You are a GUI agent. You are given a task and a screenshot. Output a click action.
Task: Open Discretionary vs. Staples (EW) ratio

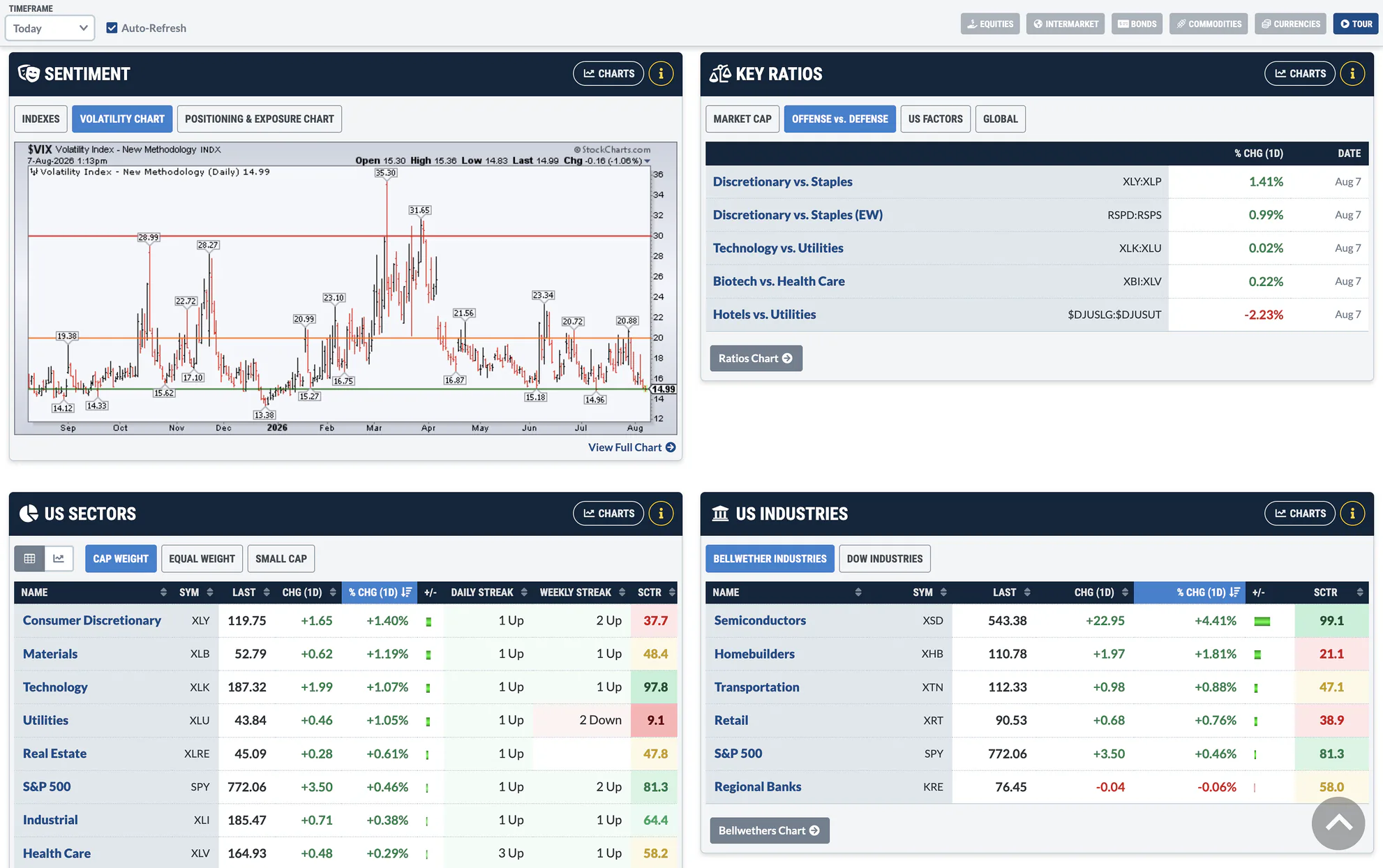798,215
